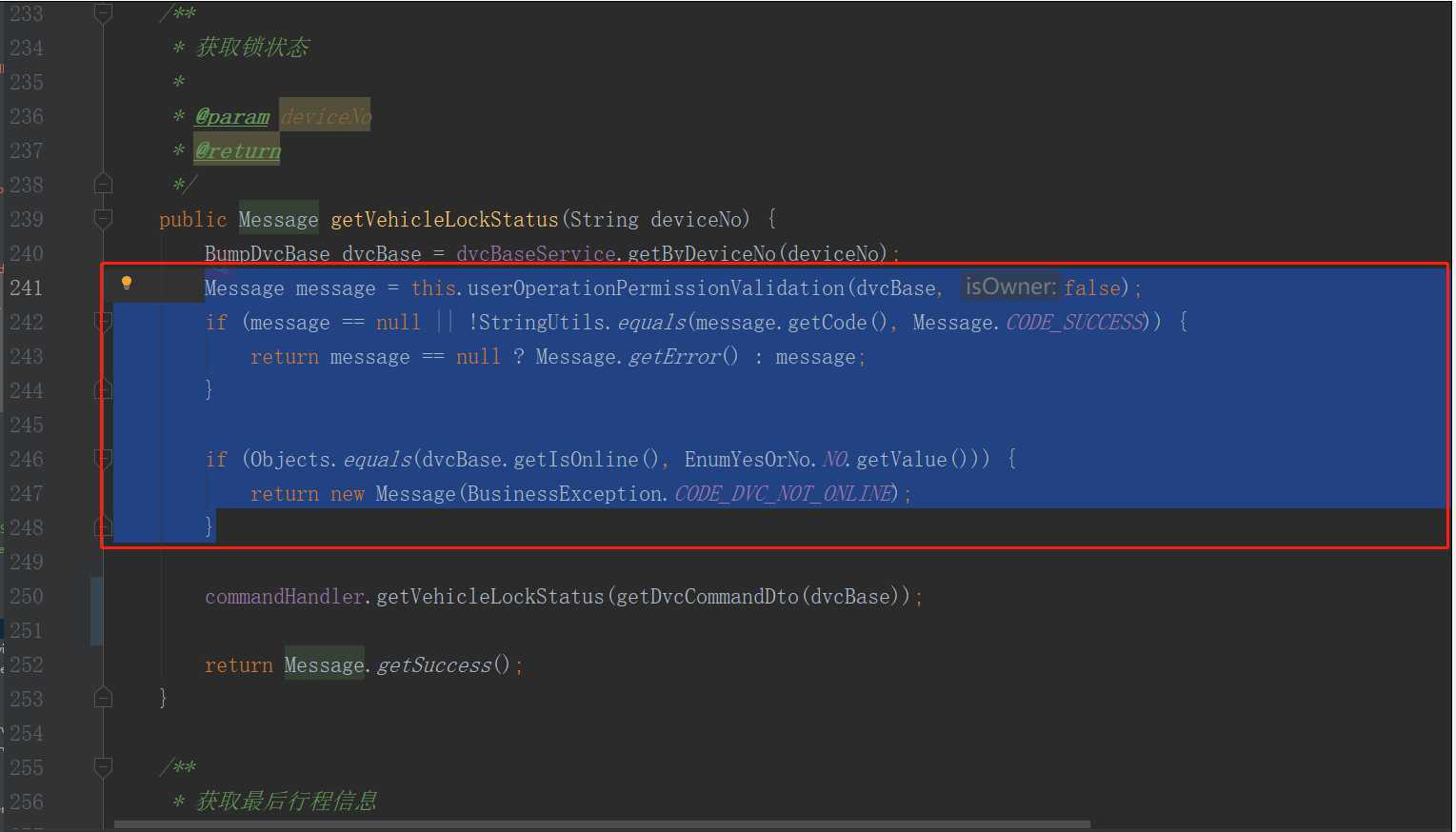Viewport: 1456px width, 832px height.
Task: Click the BumpDvcBase type on line 240
Action: click(268, 254)
